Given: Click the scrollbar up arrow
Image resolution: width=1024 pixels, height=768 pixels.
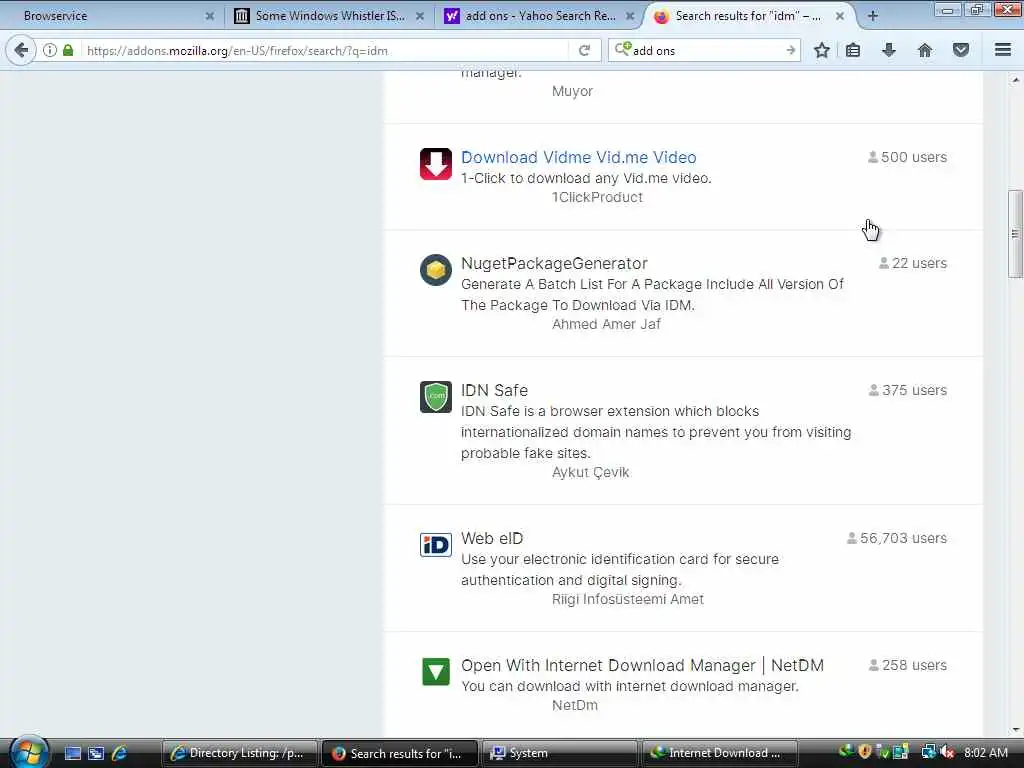Looking at the screenshot, I should [x=1015, y=80].
